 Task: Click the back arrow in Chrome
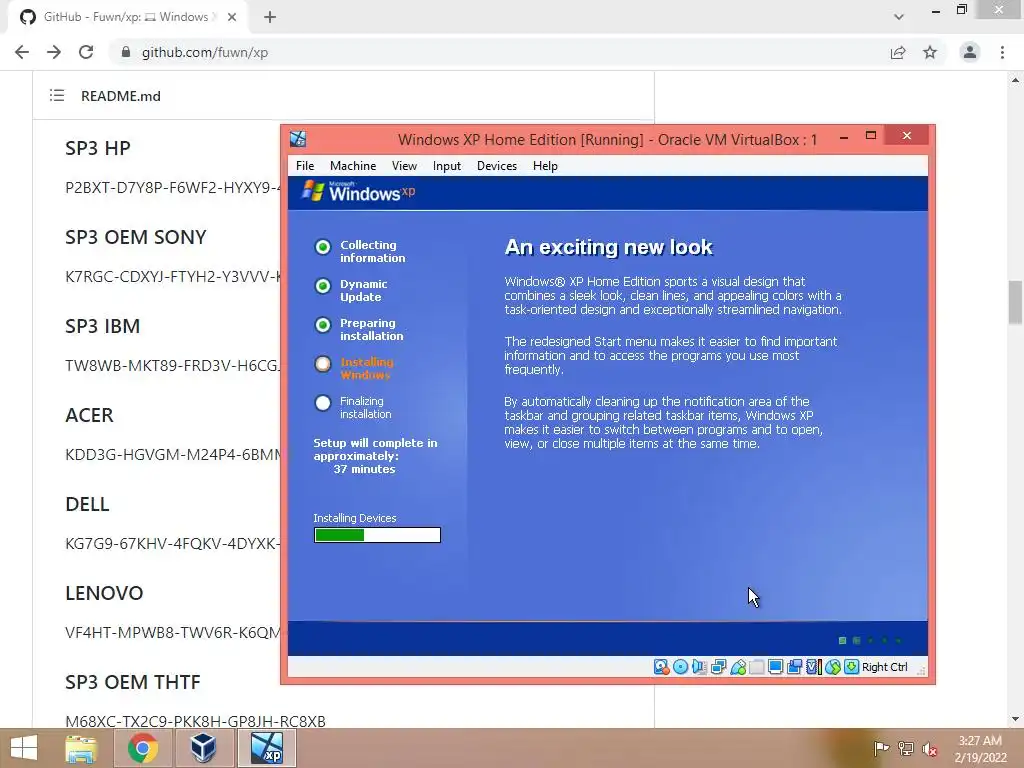click(22, 52)
